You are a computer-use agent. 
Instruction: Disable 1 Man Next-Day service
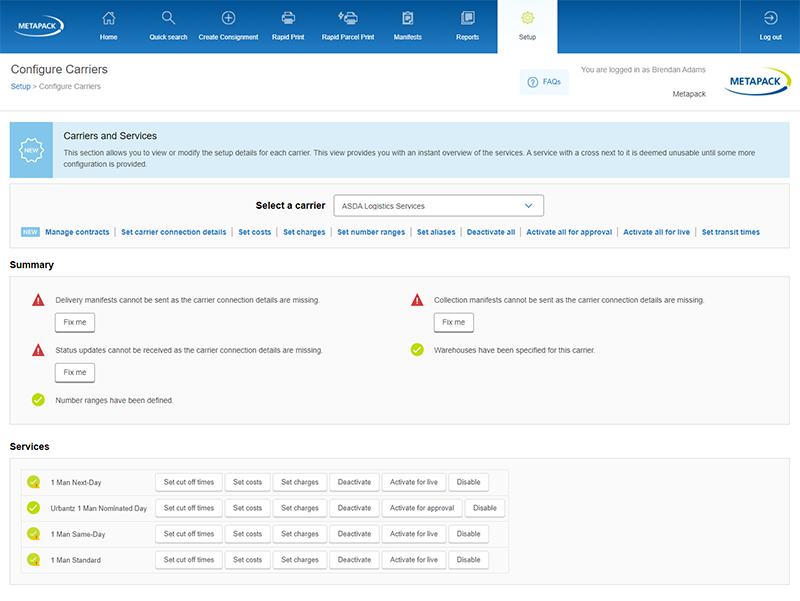[x=468, y=482]
